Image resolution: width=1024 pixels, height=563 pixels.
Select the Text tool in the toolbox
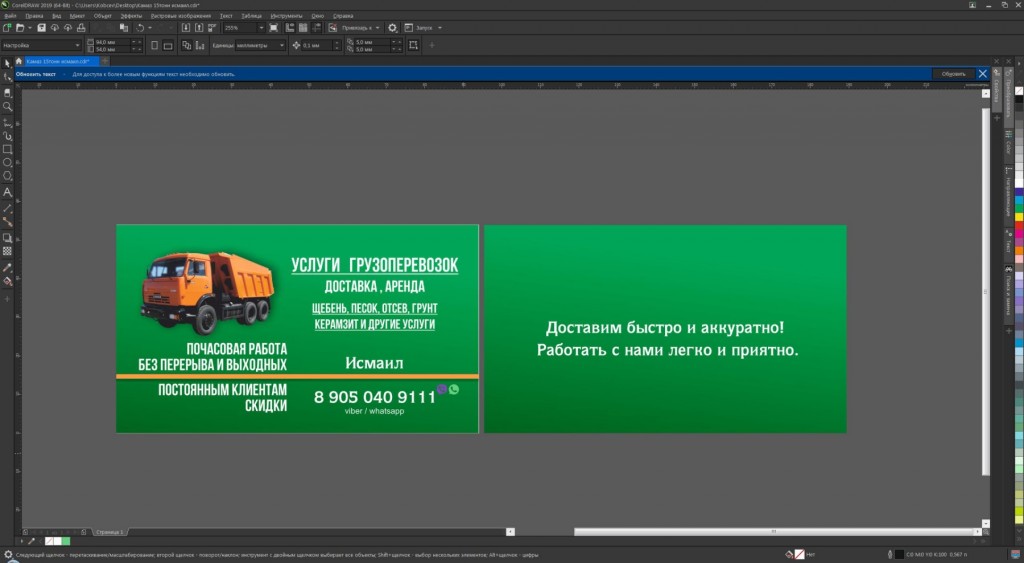[7, 192]
